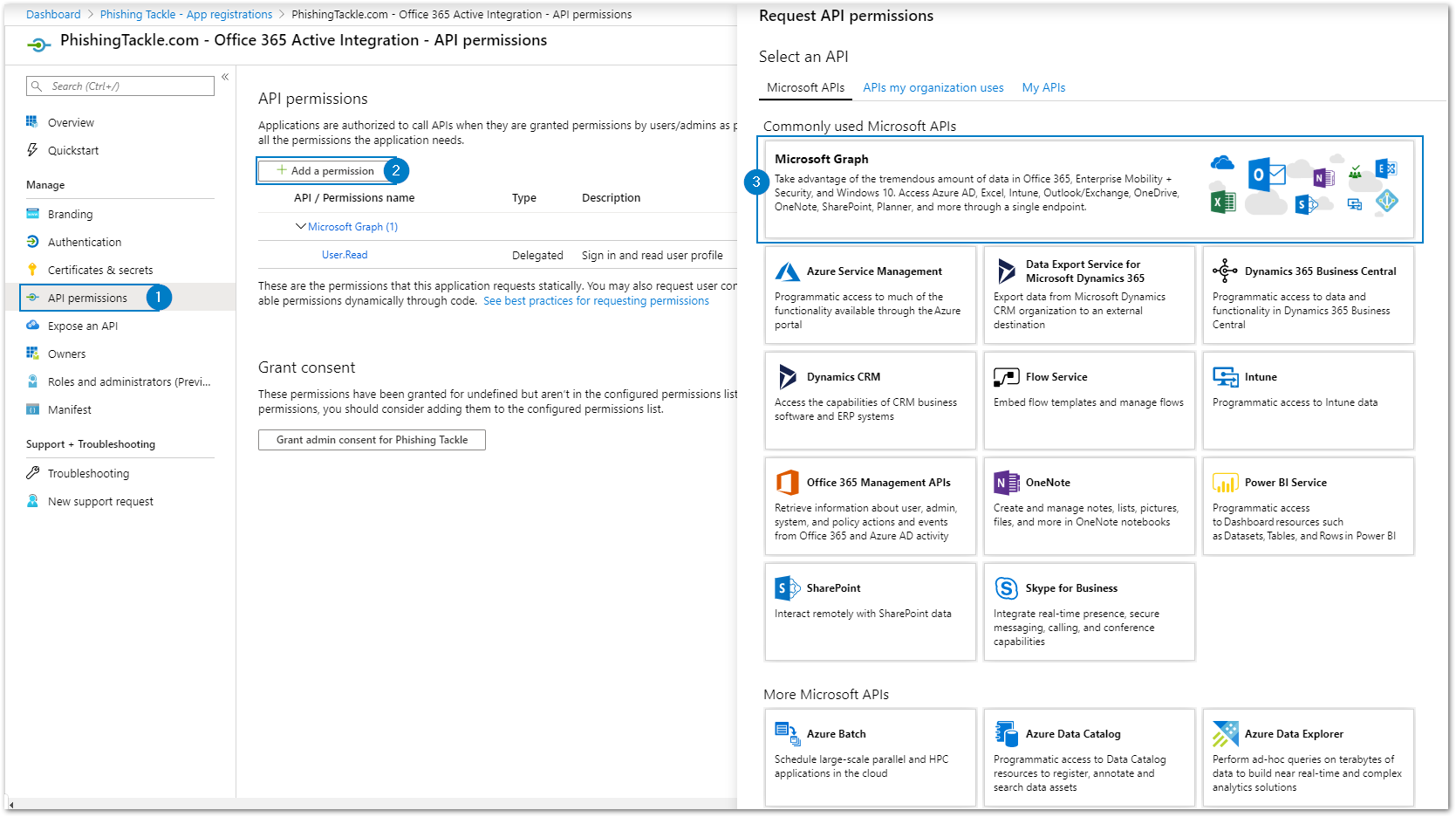
Task: Collapse the left navigation pane
Action: (225, 75)
